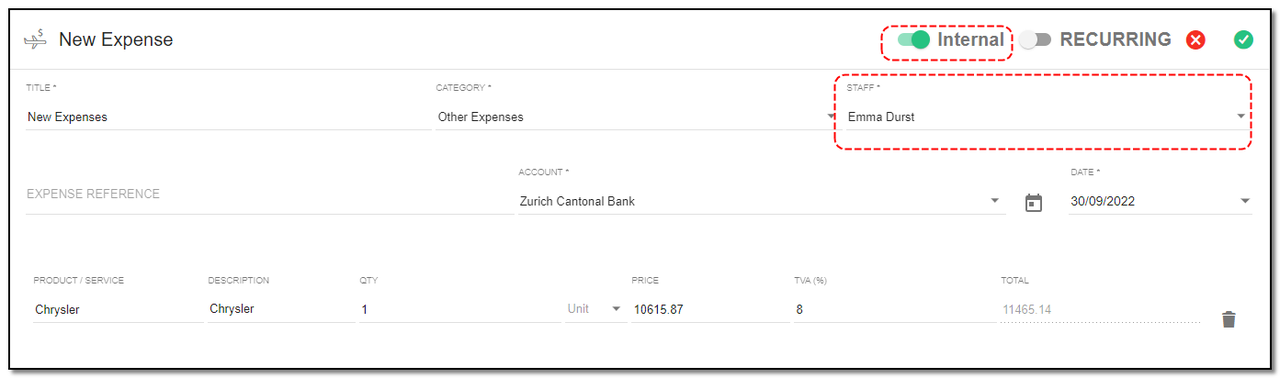Viewport: 1280px width, 378px height.
Task: Click the QTY field
Action: point(460,309)
